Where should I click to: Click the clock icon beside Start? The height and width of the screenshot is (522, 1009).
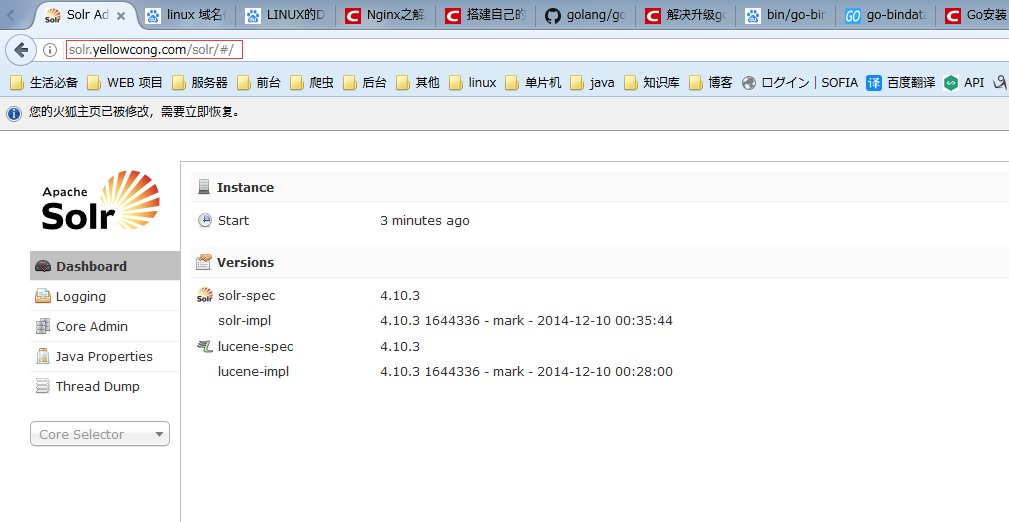pyautogui.click(x=205, y=220)
